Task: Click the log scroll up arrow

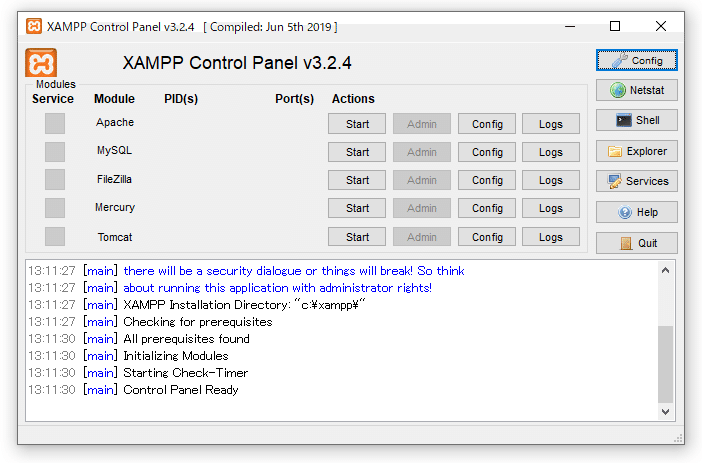Action: tap(666, 271)
